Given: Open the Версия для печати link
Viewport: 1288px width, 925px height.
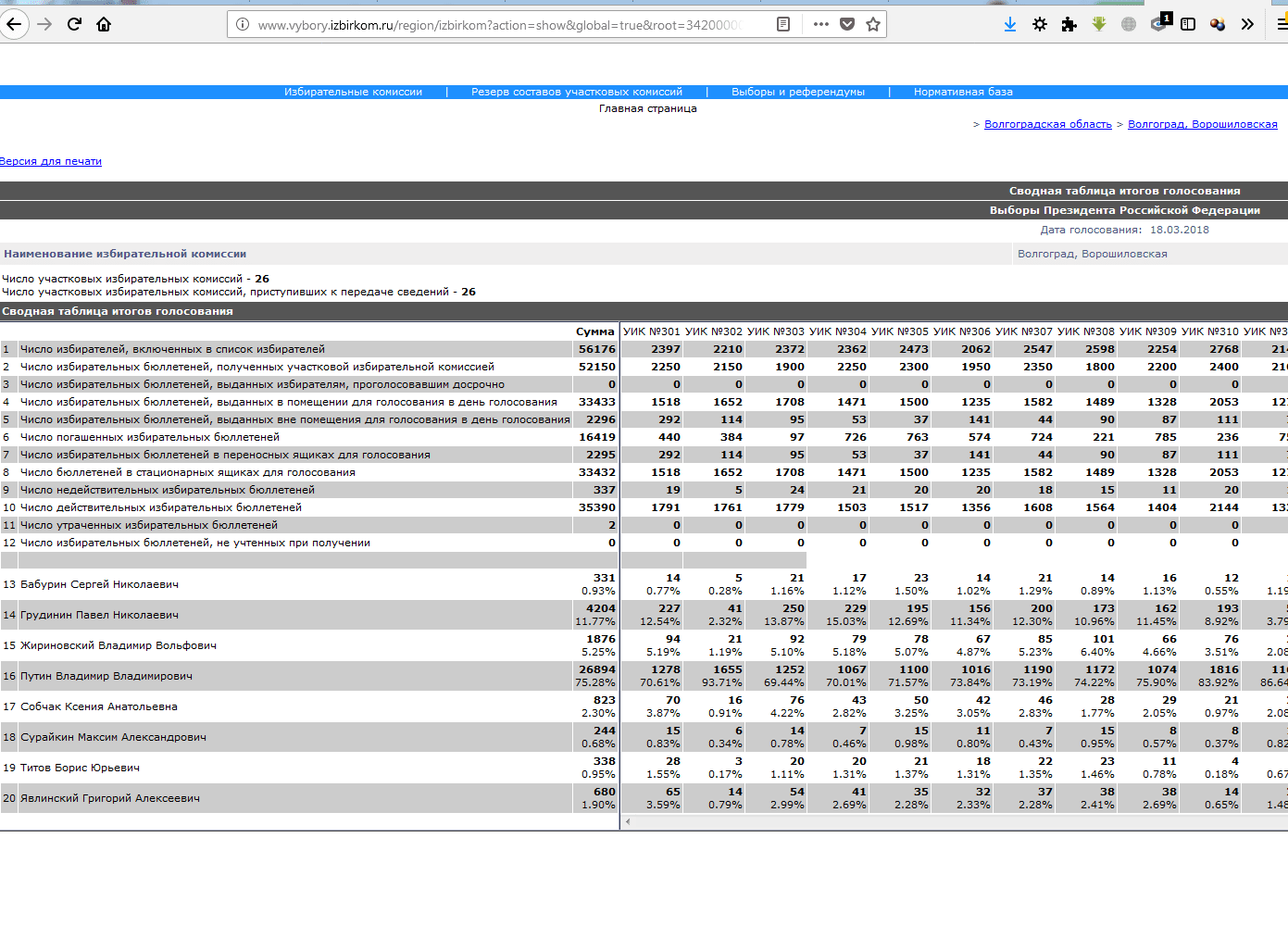Looking at the screenshot, I should pyautogui.click(x=51, y=161).
